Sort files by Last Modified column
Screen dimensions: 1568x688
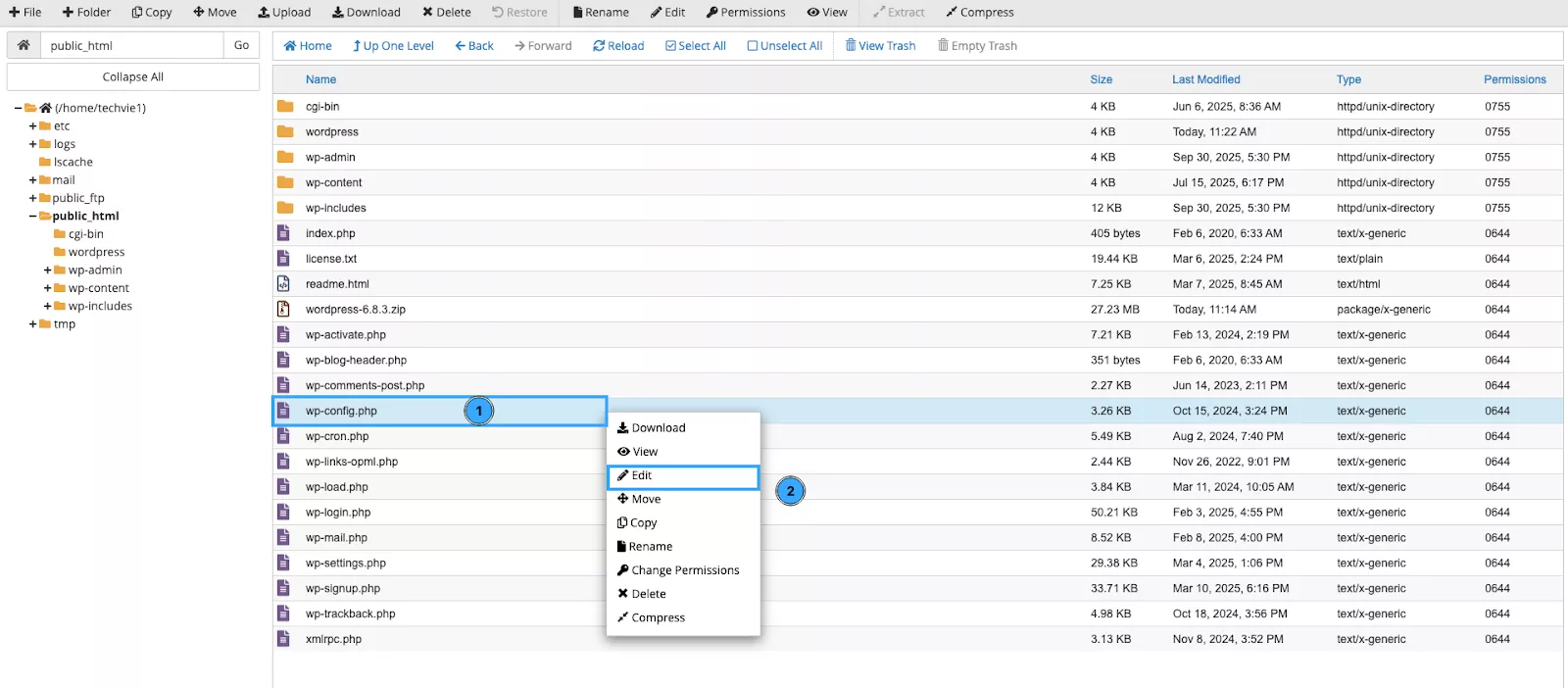click(x=1205, y=79)
